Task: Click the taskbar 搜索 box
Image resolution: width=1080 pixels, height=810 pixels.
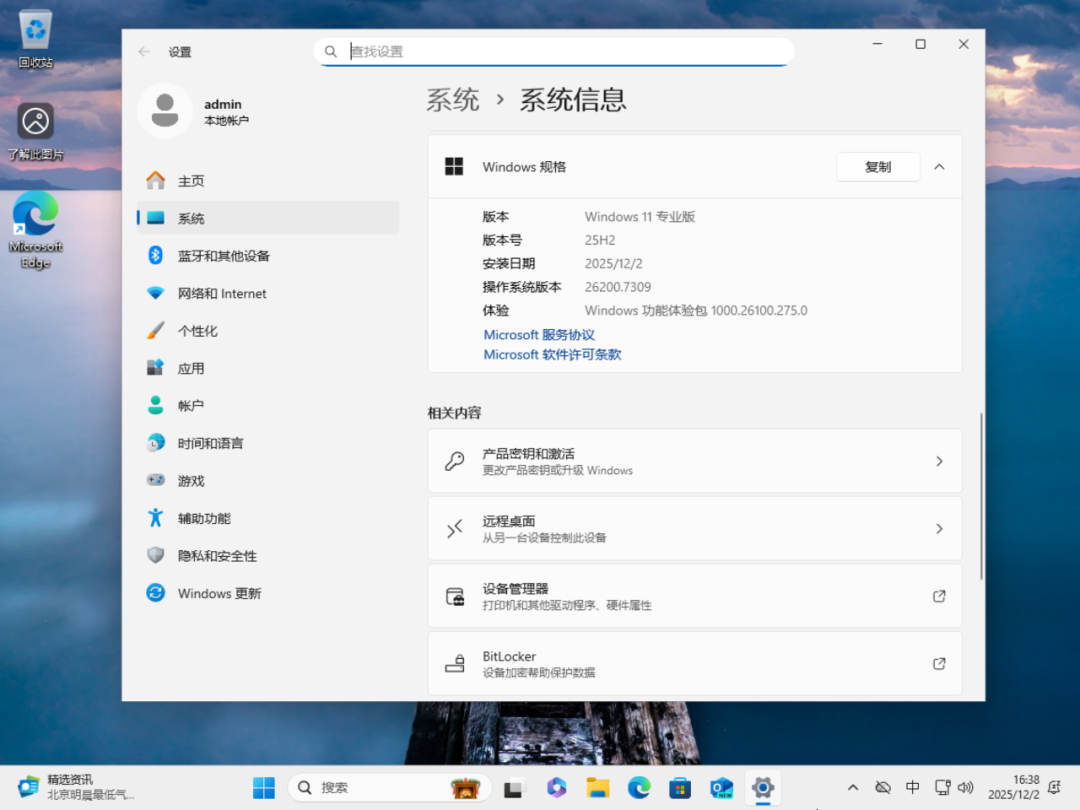Action: click(x=389, y=787)
